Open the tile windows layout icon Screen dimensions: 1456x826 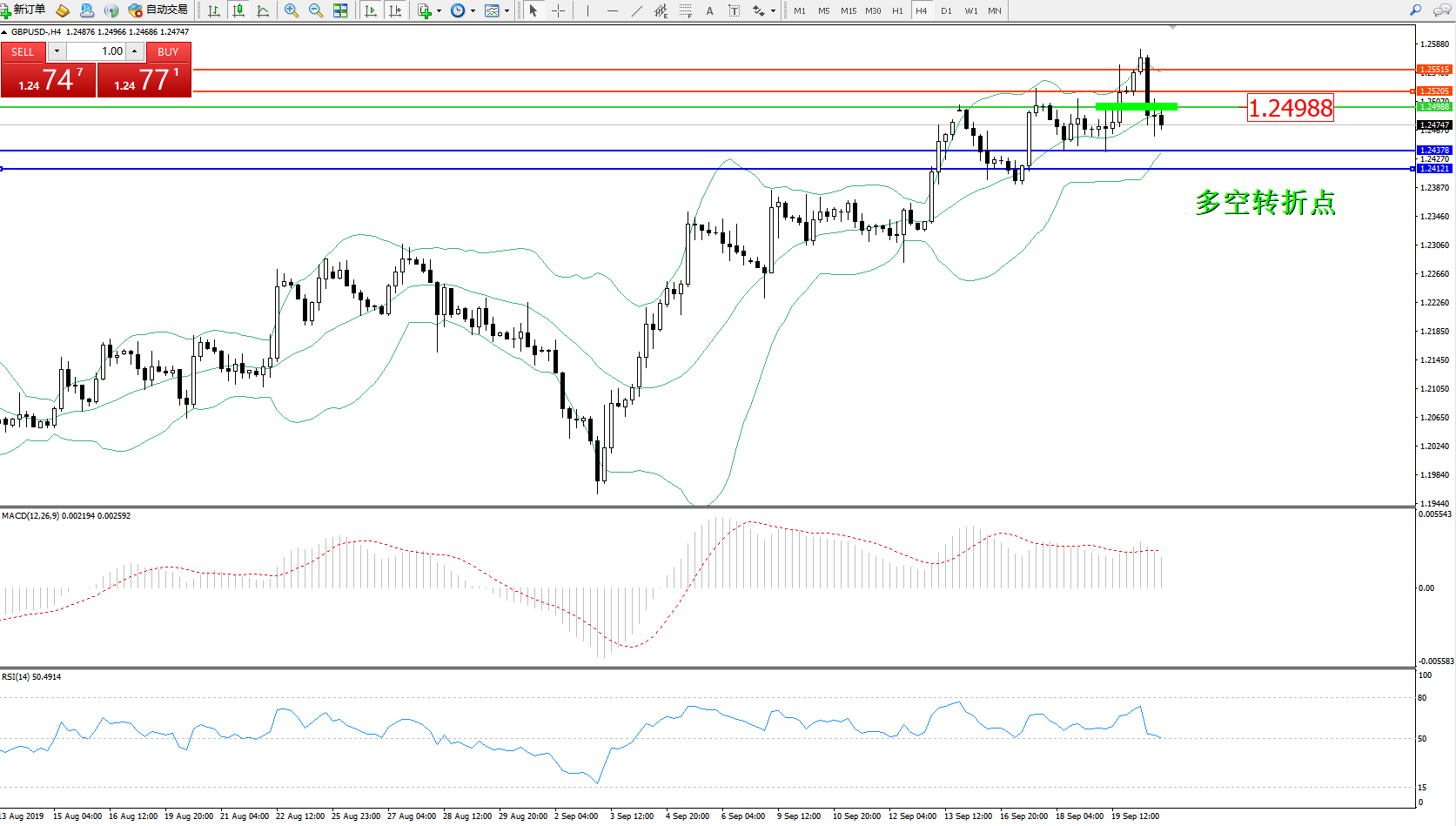(340, 10)
